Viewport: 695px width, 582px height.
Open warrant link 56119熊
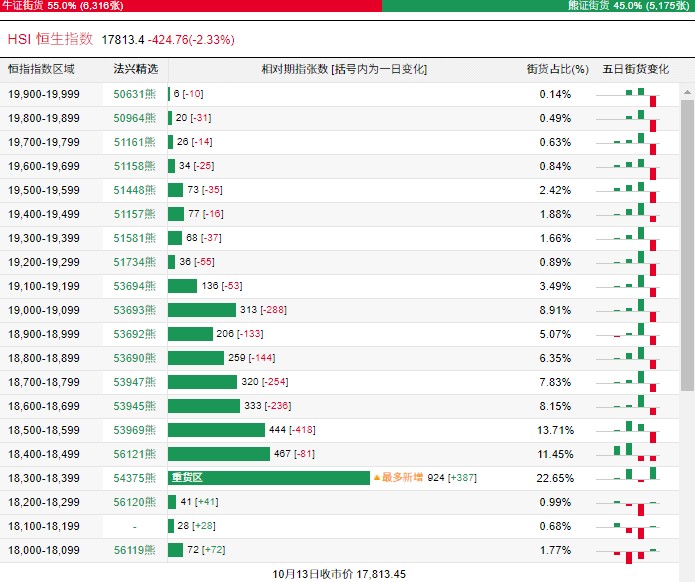[x=135, y=551]
